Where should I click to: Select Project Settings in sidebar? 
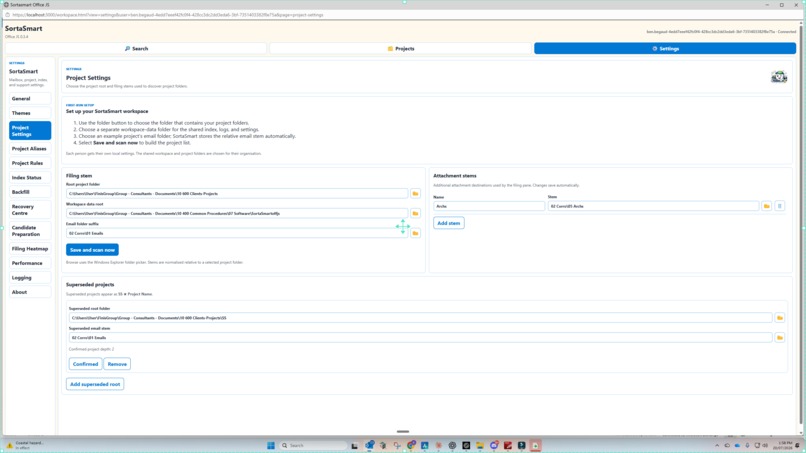(30, 131)
